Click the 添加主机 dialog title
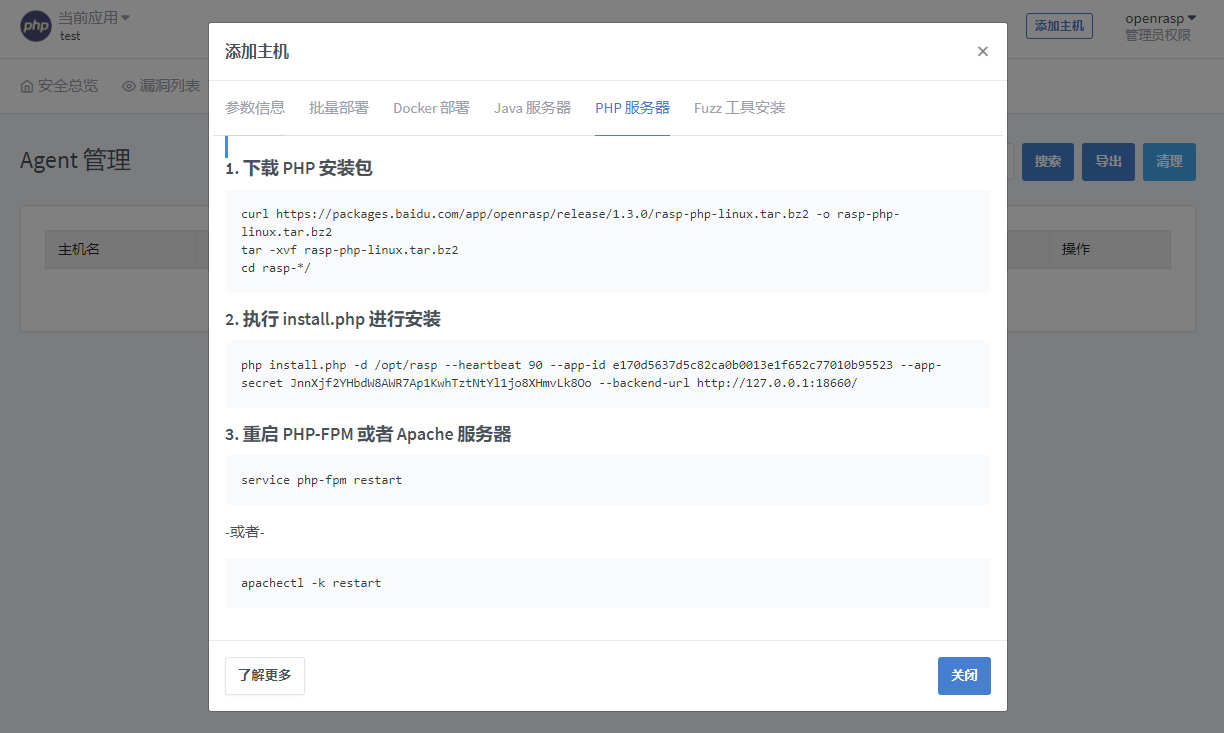The image size is (1224, 733). [x=257, y=52]
